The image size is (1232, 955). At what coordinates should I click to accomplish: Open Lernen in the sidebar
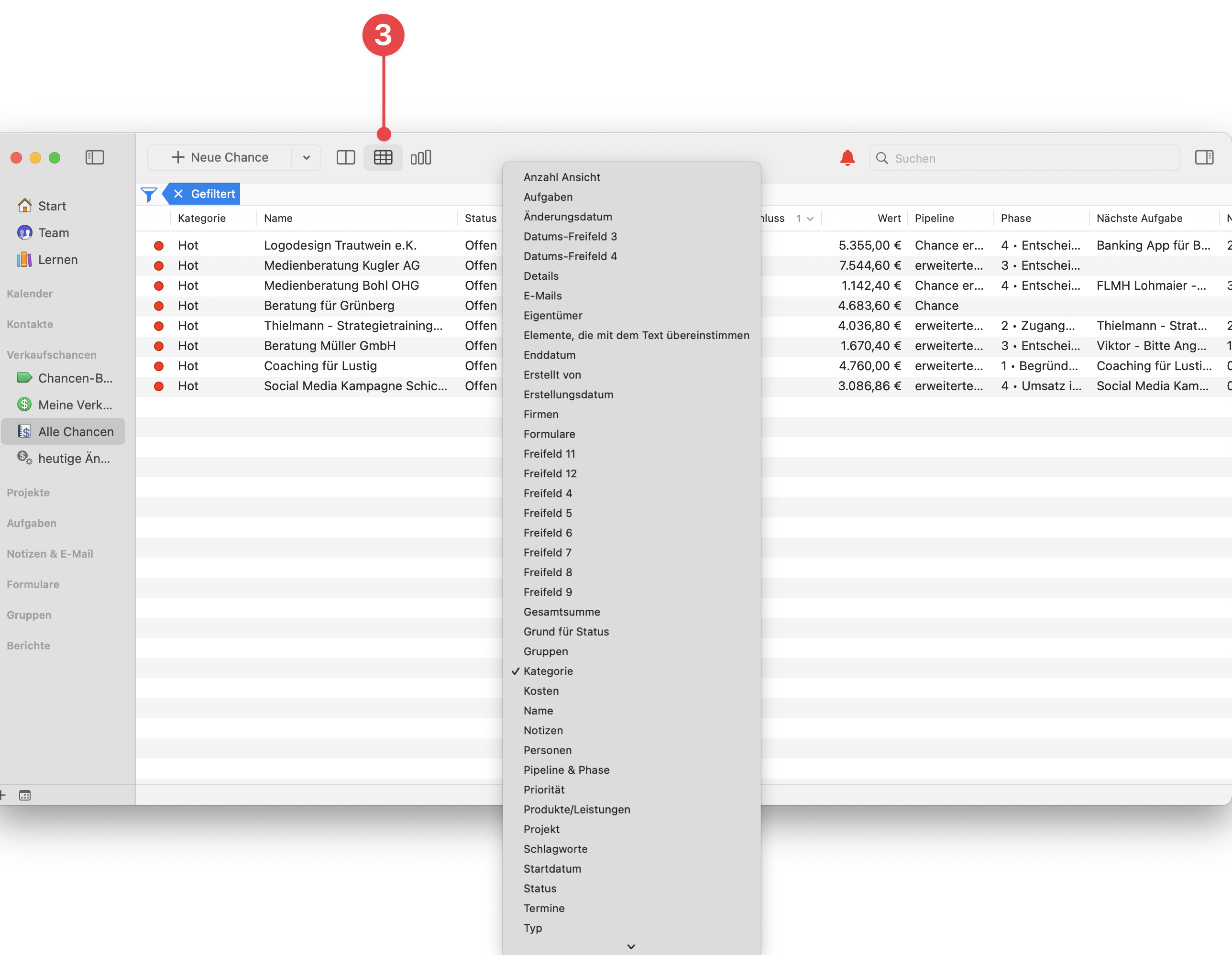[x=57, y=260]
